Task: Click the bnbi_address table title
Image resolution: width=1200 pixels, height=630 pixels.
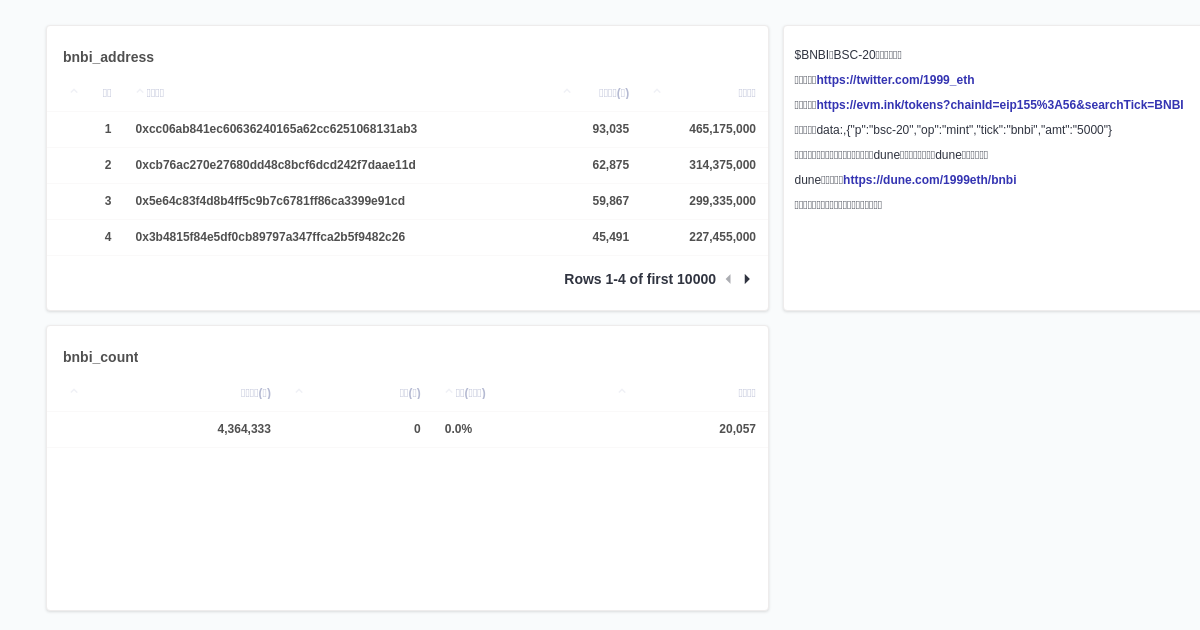Action: [108, 57]
